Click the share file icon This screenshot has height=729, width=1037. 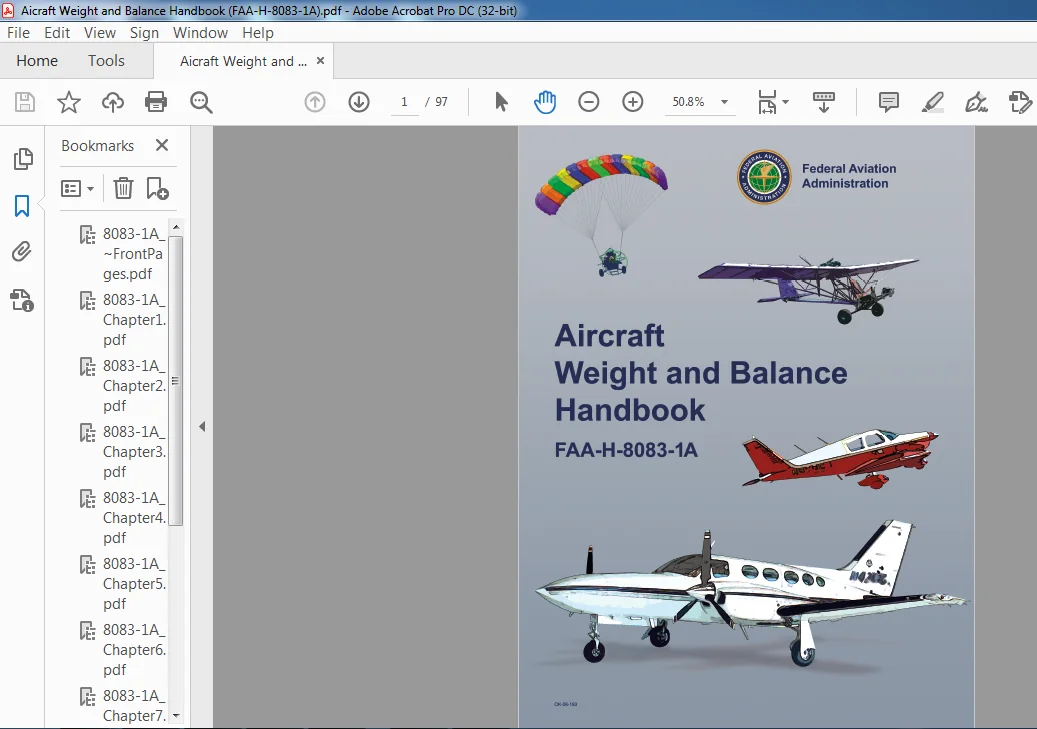(x=1020, y=102)
